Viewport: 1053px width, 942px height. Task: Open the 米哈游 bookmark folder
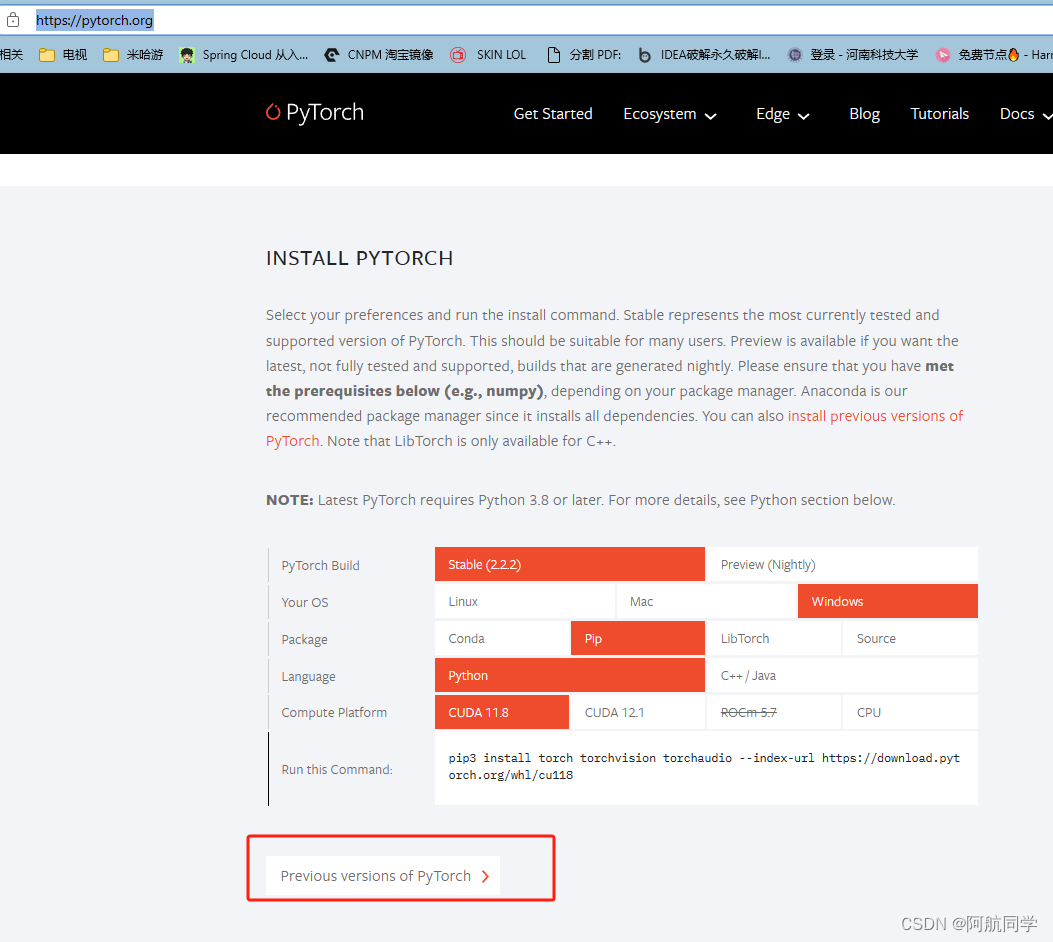pyautogui.click(x=133, y=54)
